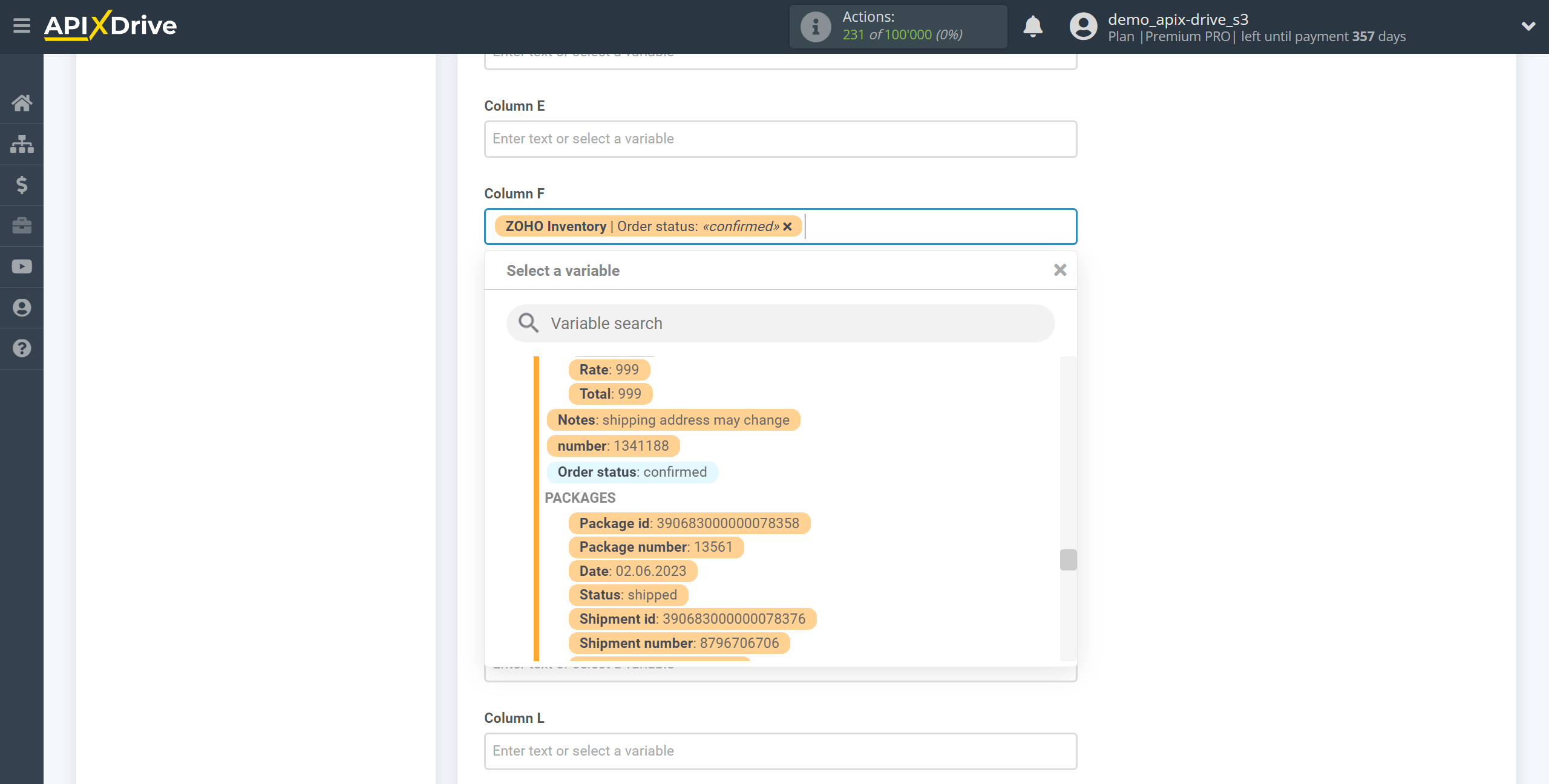Viewport: 1549px width, 784px height.
Task: Select the Total: 999 variable
Action: pos(611,394)
